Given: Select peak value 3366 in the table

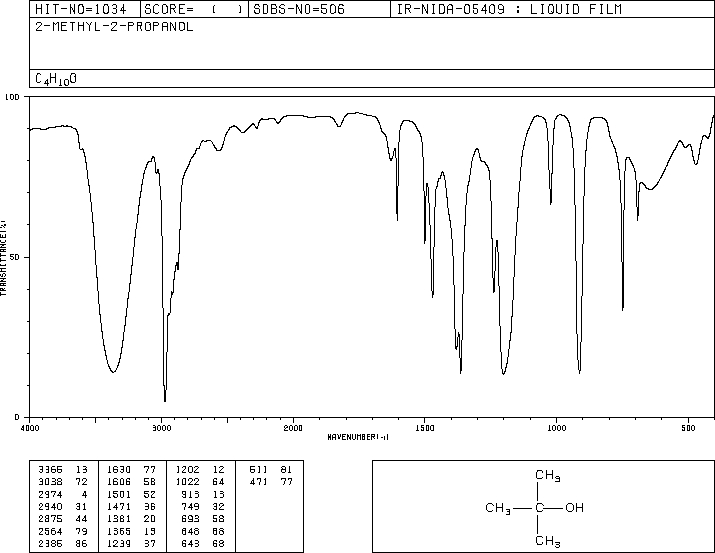Looking at the screenshot, I should click(50, 470).
